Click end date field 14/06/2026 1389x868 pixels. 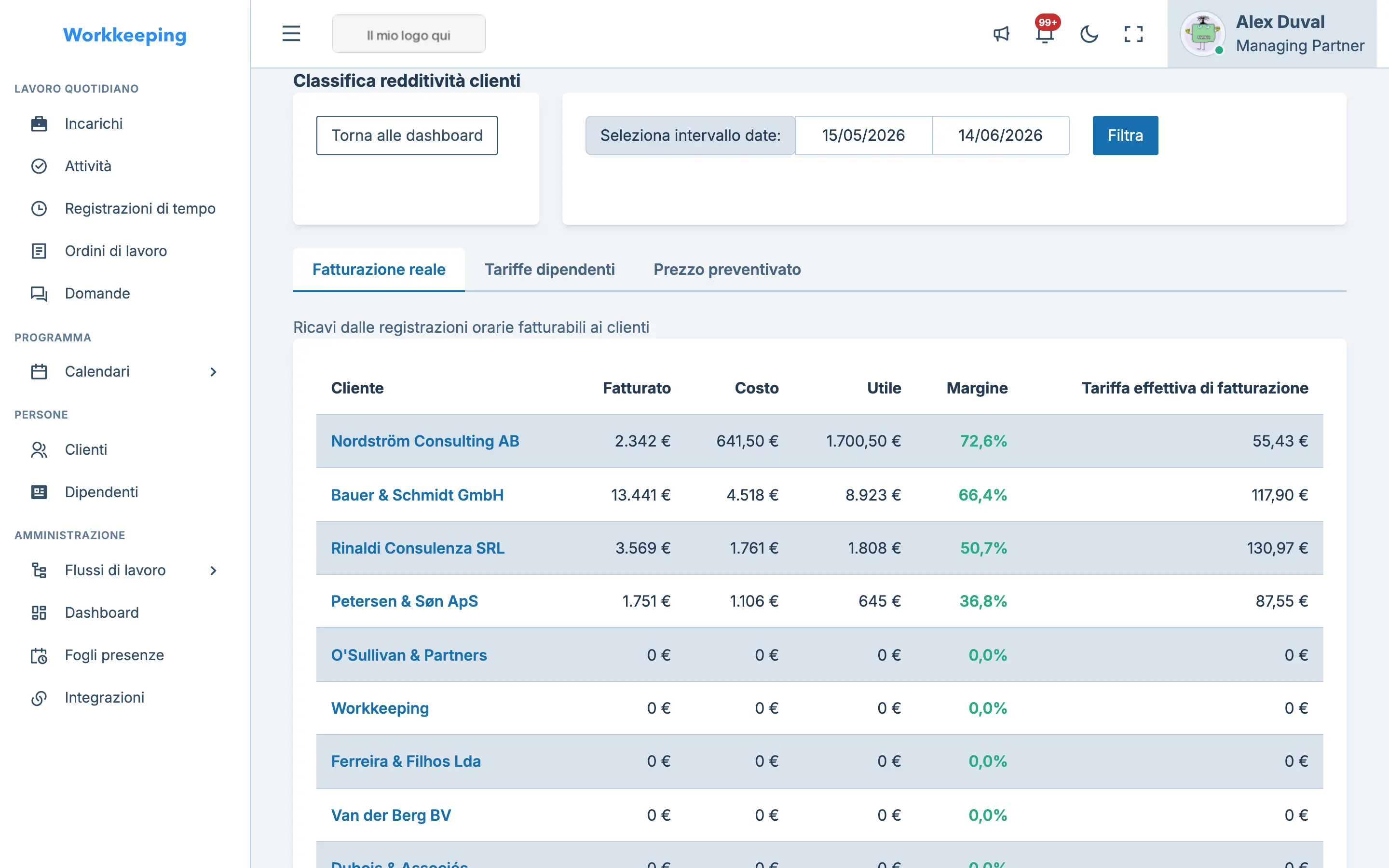[1000, 136]
